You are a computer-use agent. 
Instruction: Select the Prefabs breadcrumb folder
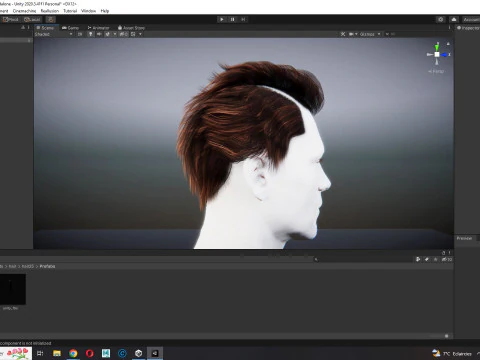point(47,266)
